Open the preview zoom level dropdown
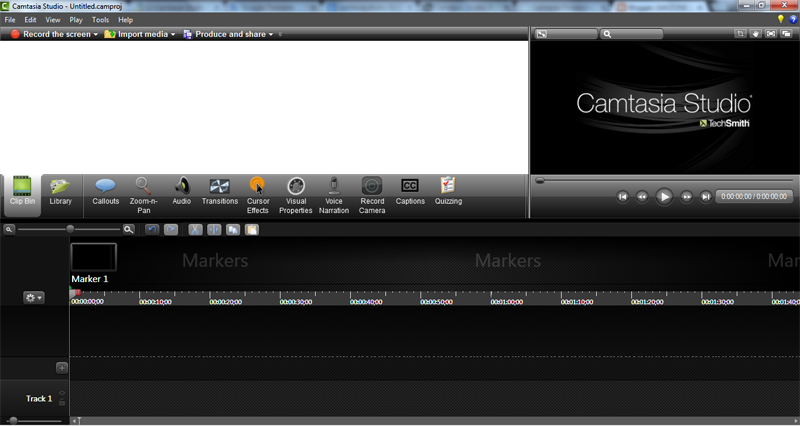Screen dimensions: 800x426 click(x=631, y=34)
